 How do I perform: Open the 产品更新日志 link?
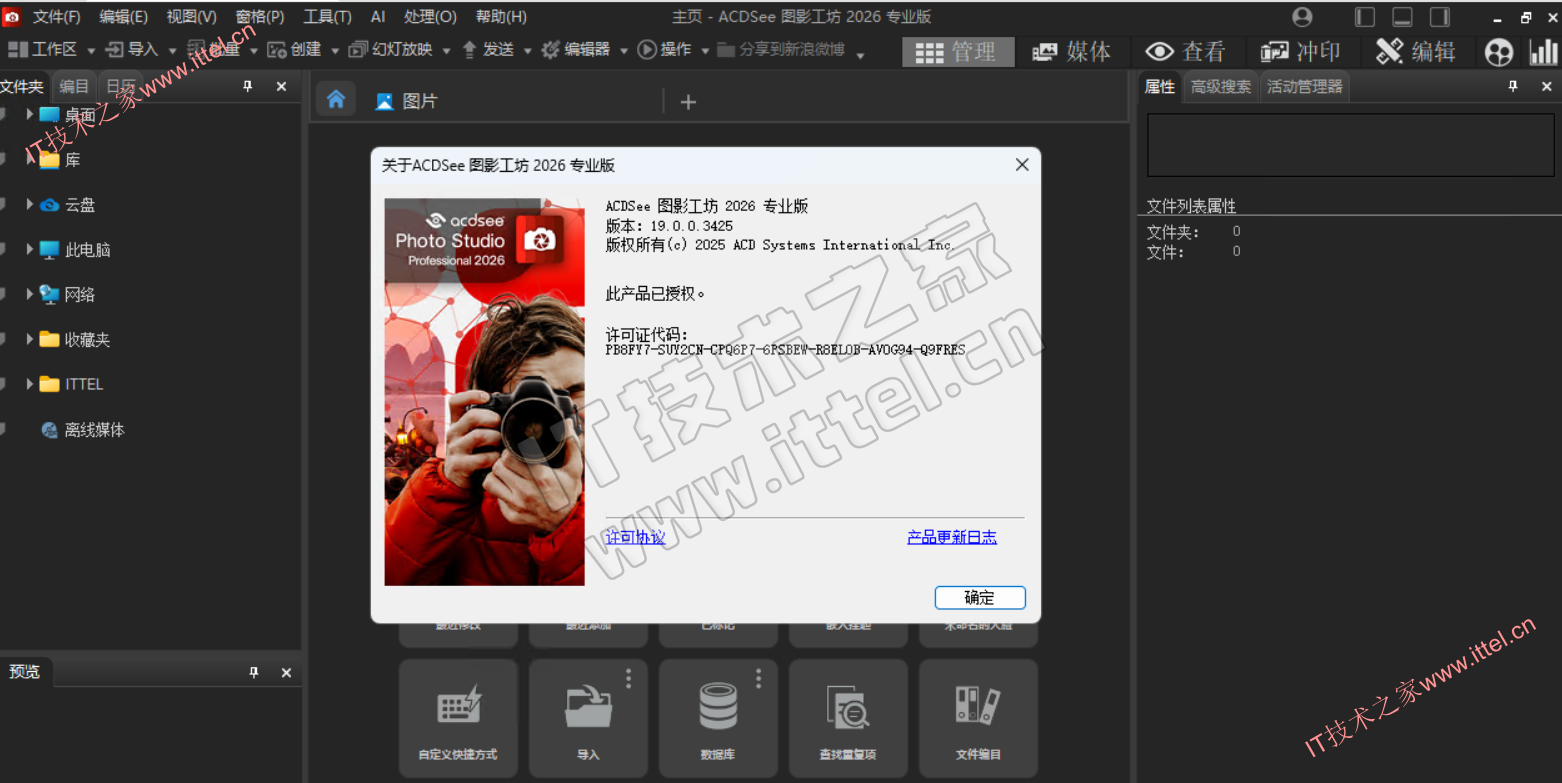(951, 537)
